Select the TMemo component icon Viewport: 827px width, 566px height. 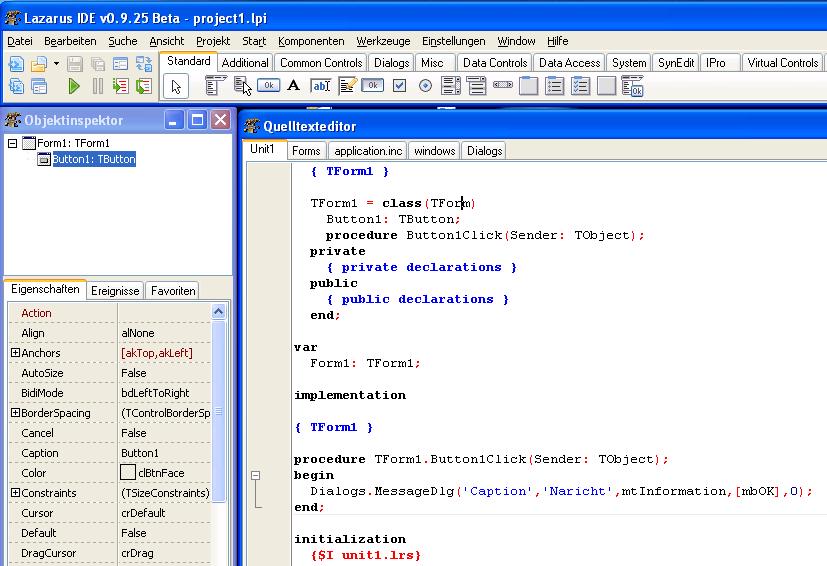coord(347,86)
